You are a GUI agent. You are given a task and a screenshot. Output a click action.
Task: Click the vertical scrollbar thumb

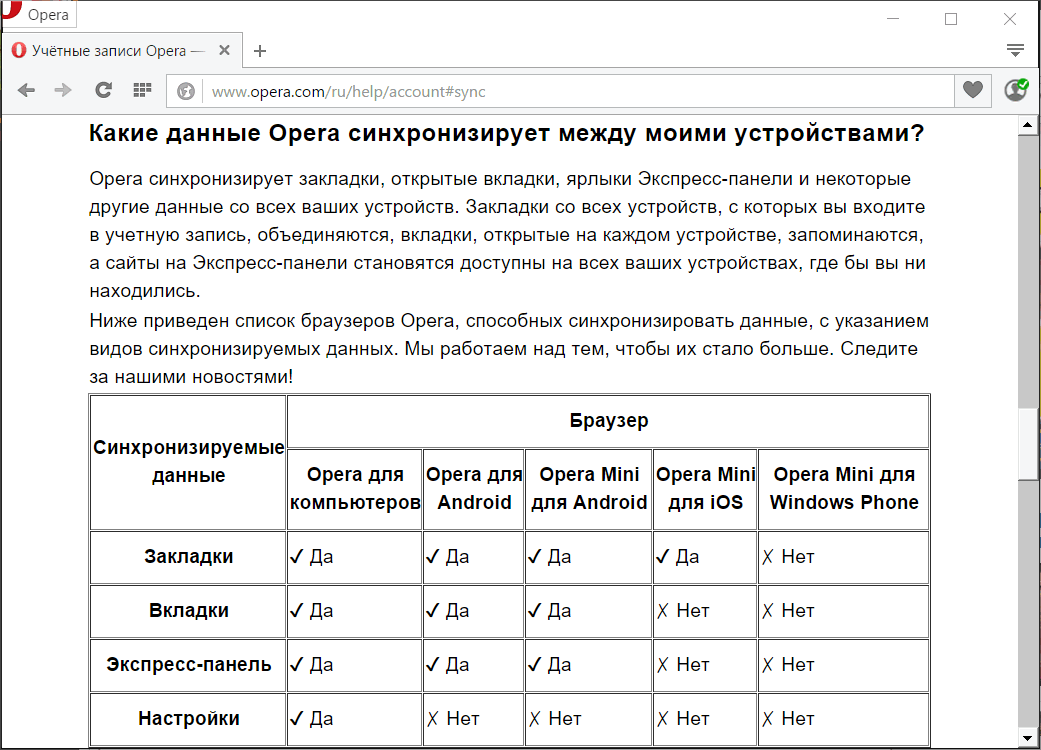(1028, 443)
